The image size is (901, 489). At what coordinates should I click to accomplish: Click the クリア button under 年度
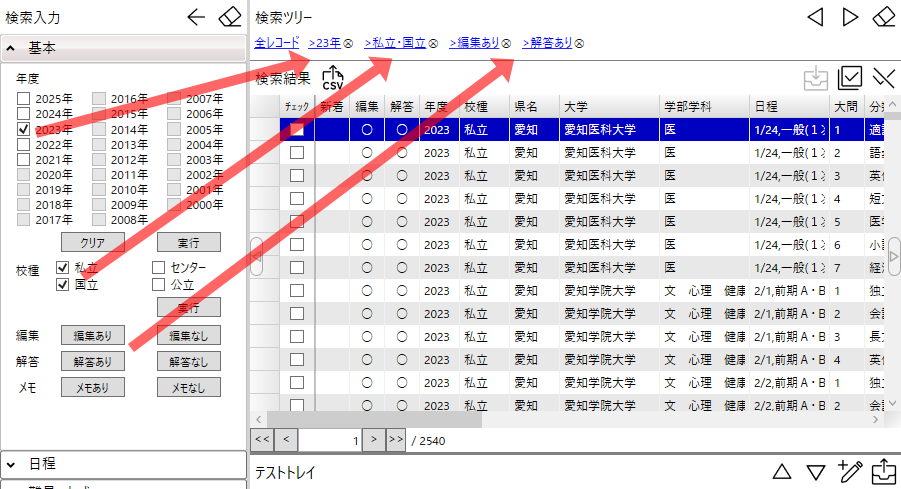(93, 242)
